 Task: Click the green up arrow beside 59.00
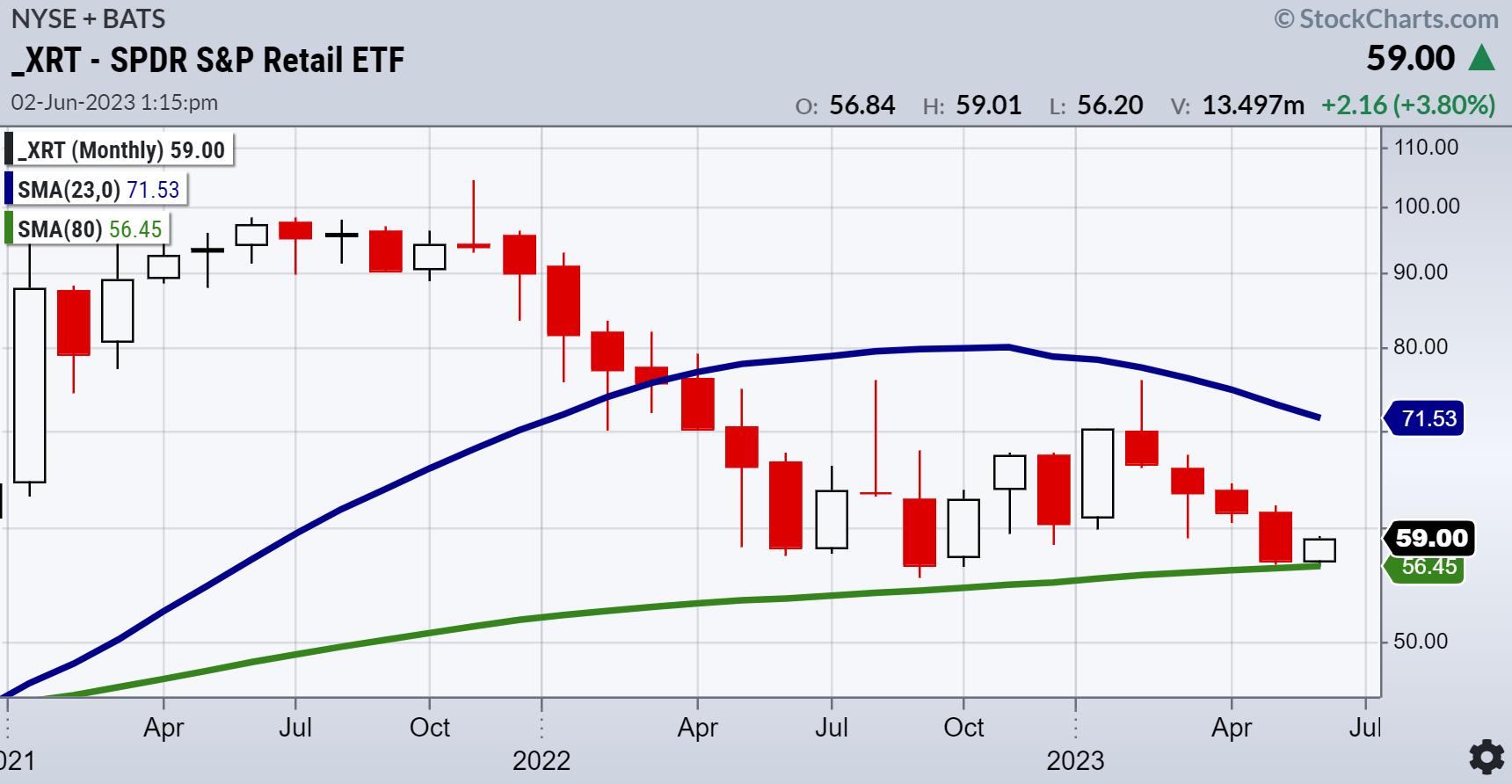click(1482, 59)
